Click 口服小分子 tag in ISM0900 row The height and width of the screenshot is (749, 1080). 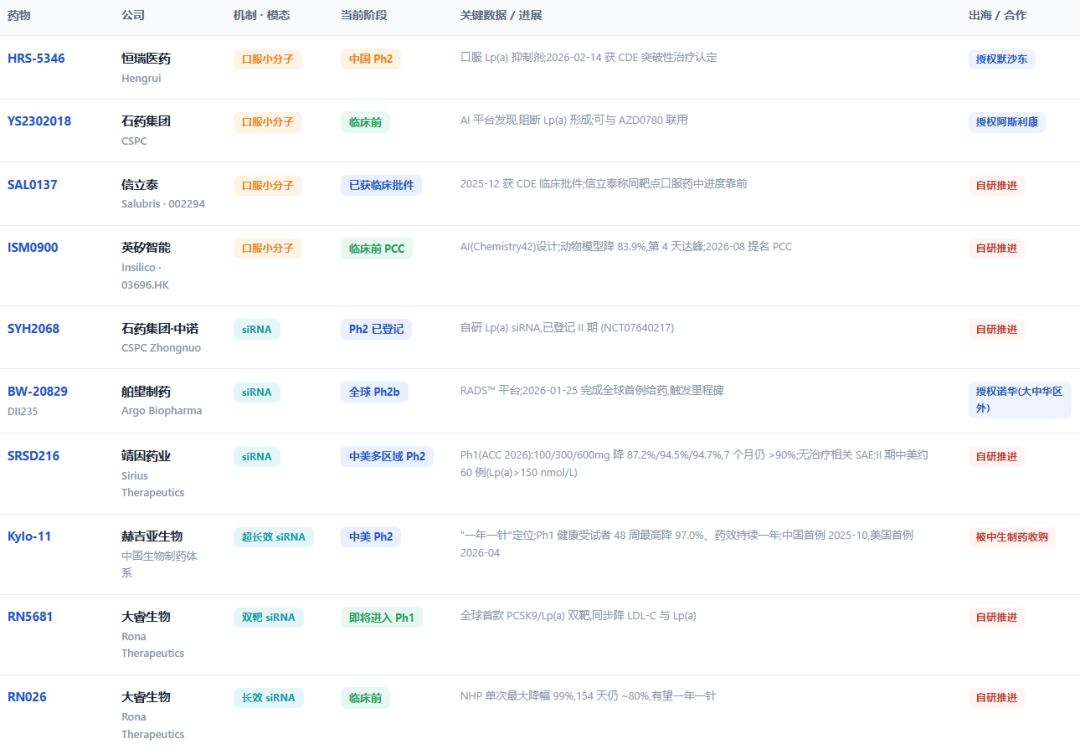point(267,248)
